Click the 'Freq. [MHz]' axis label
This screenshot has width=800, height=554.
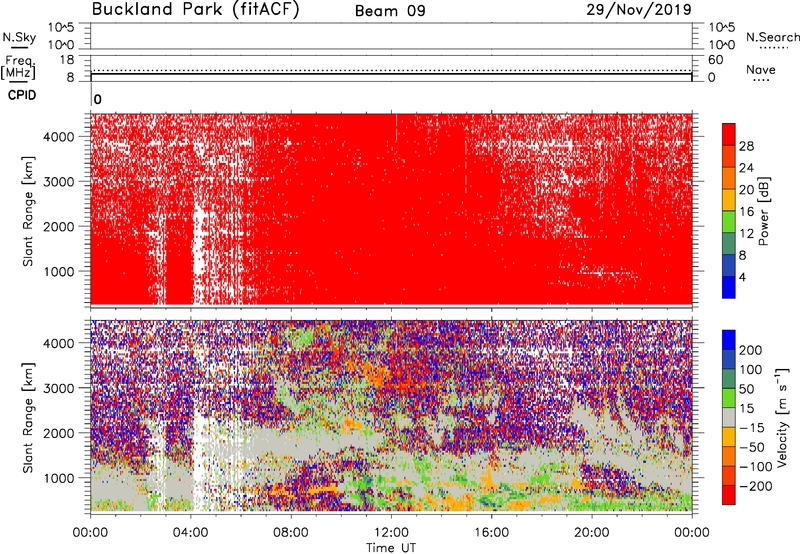[x=18, y=67]
